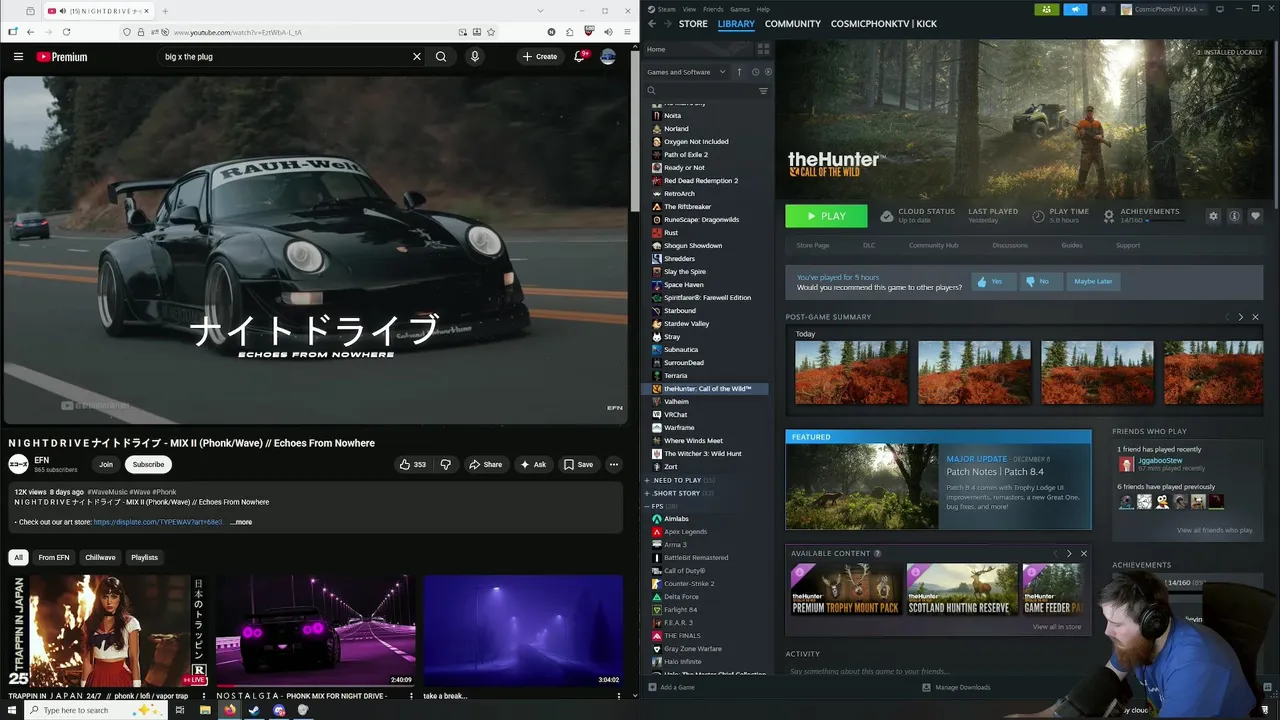Viewport: 1280px width, 720px height.
Task: Open YouTube notifications bell
Action: (579, 57)
